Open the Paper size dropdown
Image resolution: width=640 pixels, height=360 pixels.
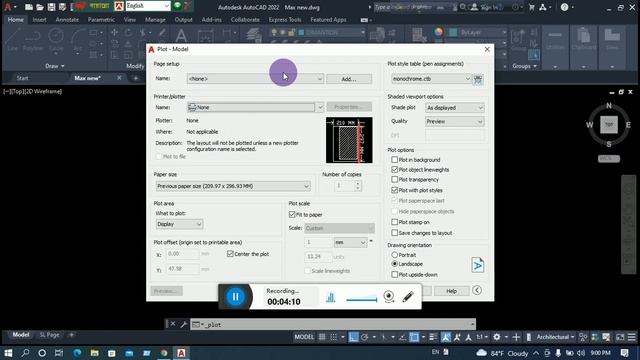click(233, 186)
